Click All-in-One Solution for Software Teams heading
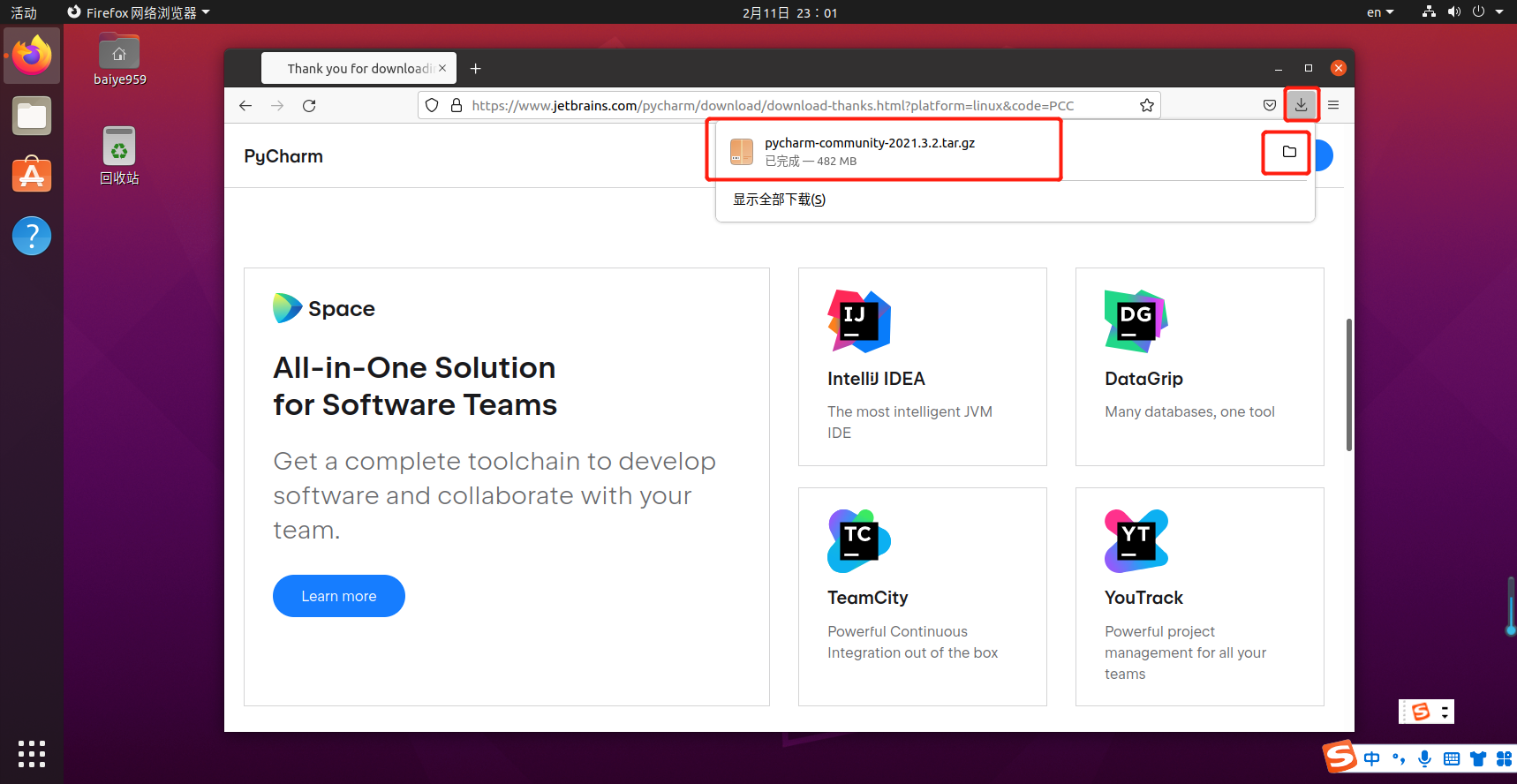The image size is (1517, 784). point(415,386)
